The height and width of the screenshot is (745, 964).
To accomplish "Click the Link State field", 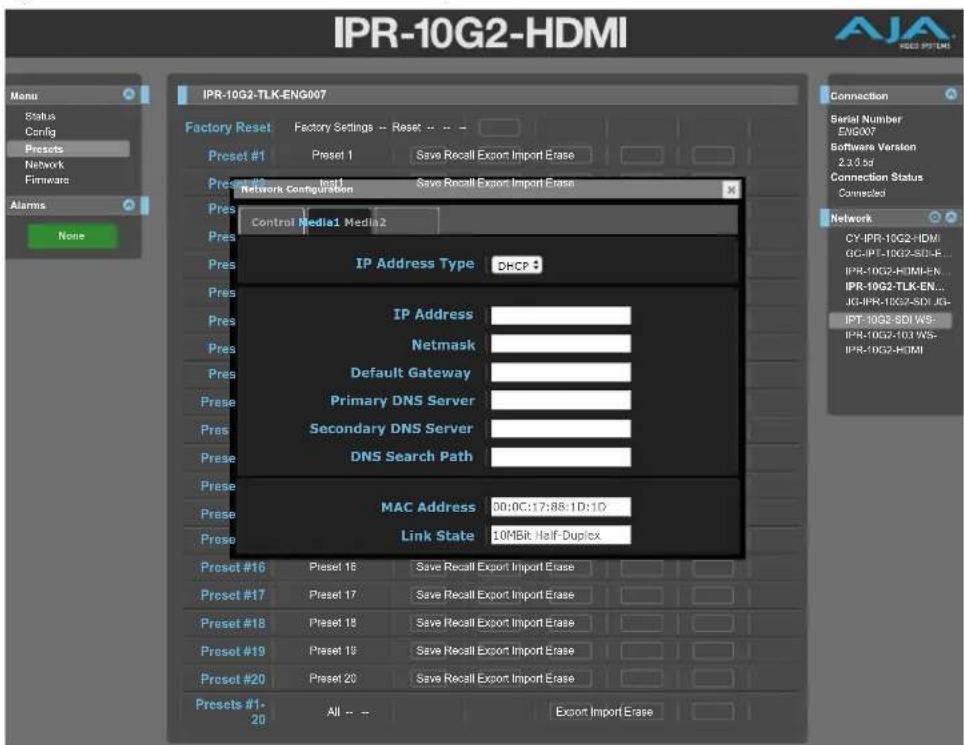I will coord(561,535).
